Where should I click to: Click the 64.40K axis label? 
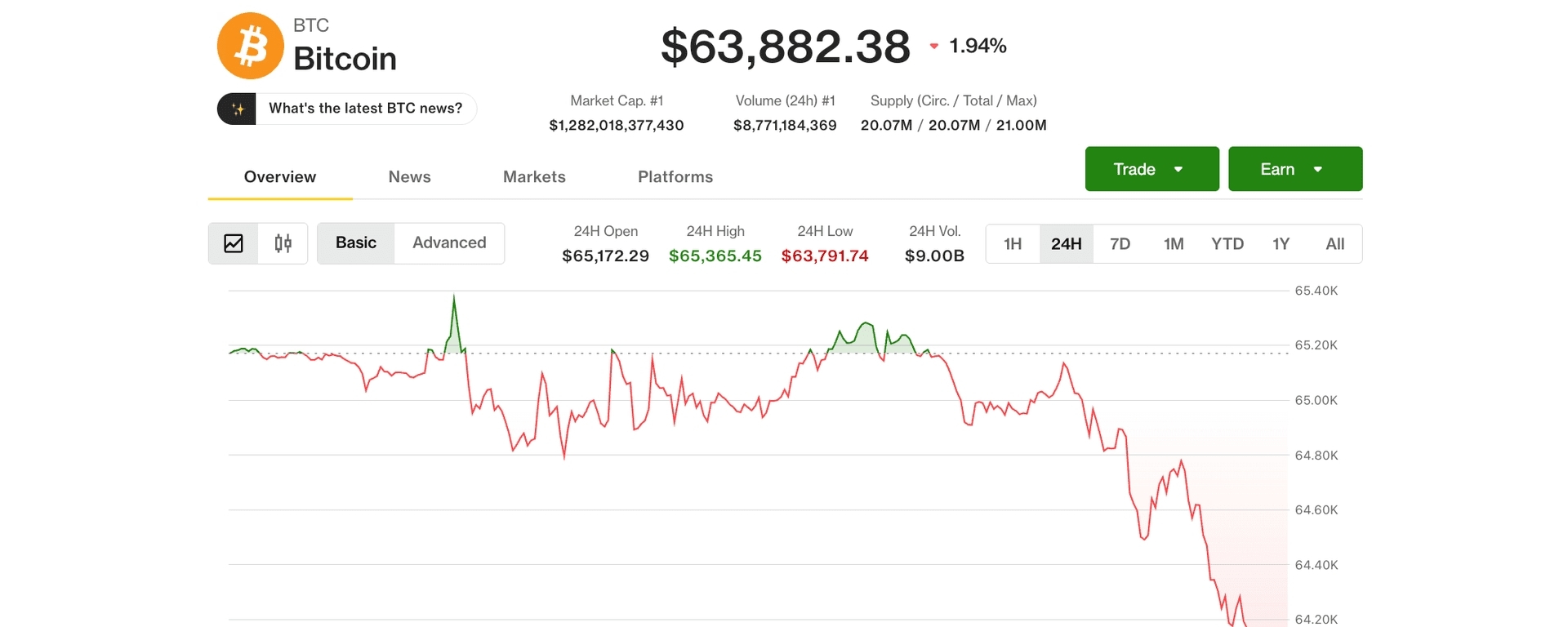1316,565
